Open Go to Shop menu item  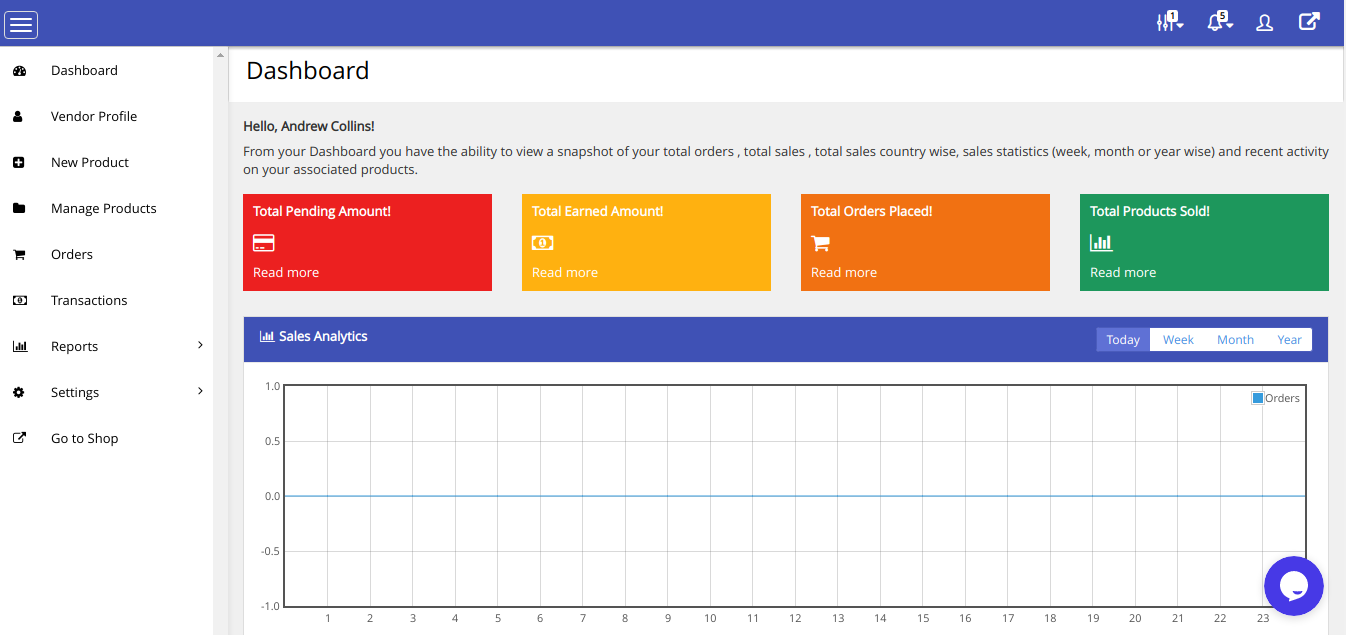(x=84, y=439)
